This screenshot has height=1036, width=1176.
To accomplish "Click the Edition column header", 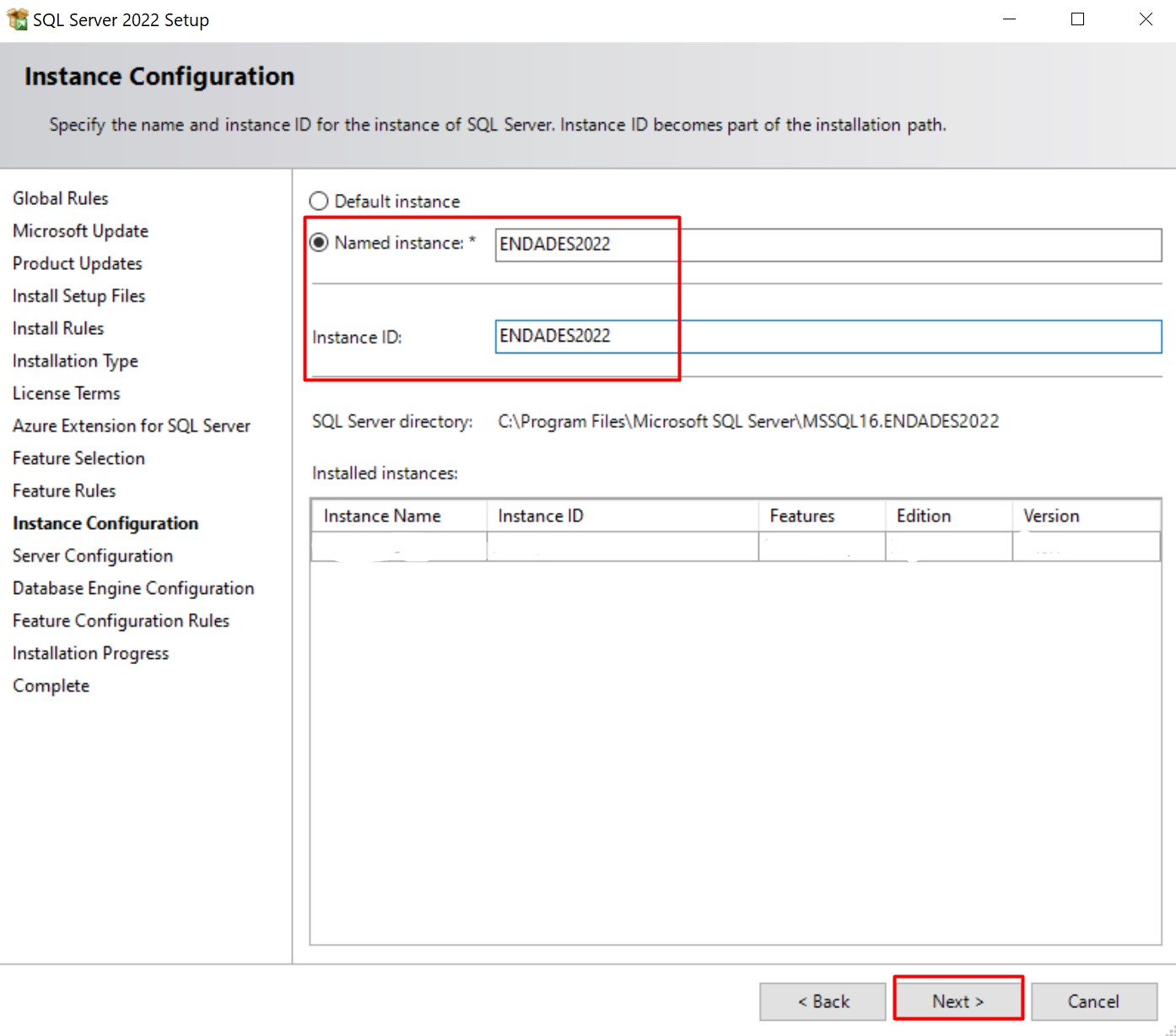I will tap(949, 516).
